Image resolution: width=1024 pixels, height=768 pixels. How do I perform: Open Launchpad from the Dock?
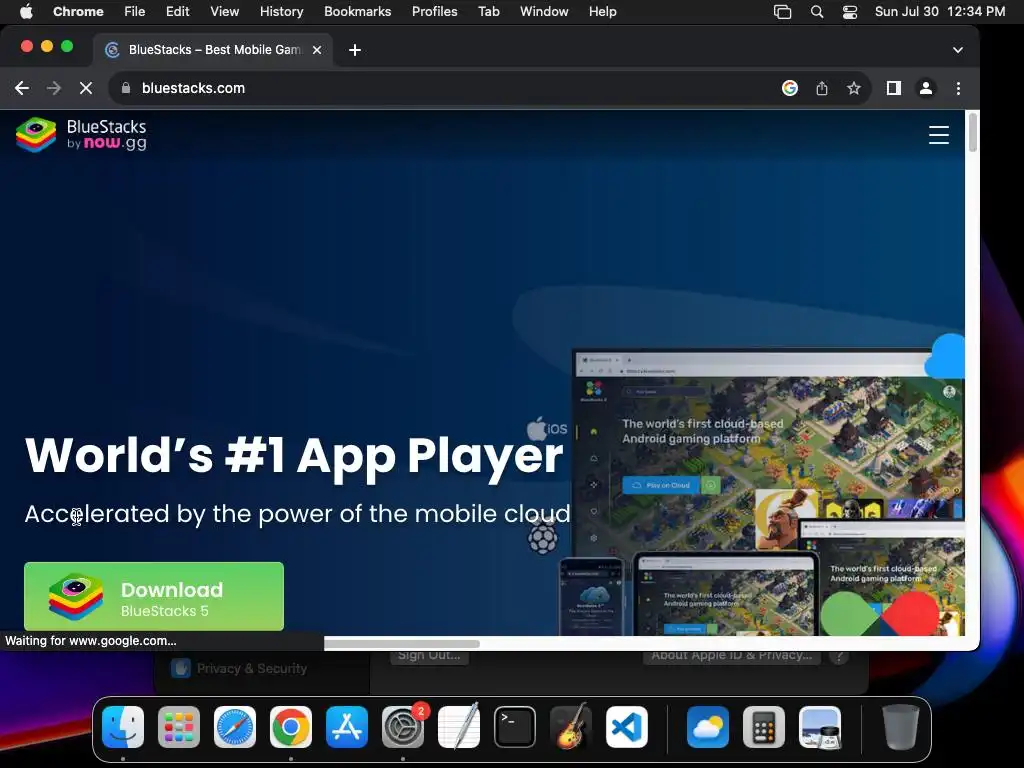coord(179,727)
